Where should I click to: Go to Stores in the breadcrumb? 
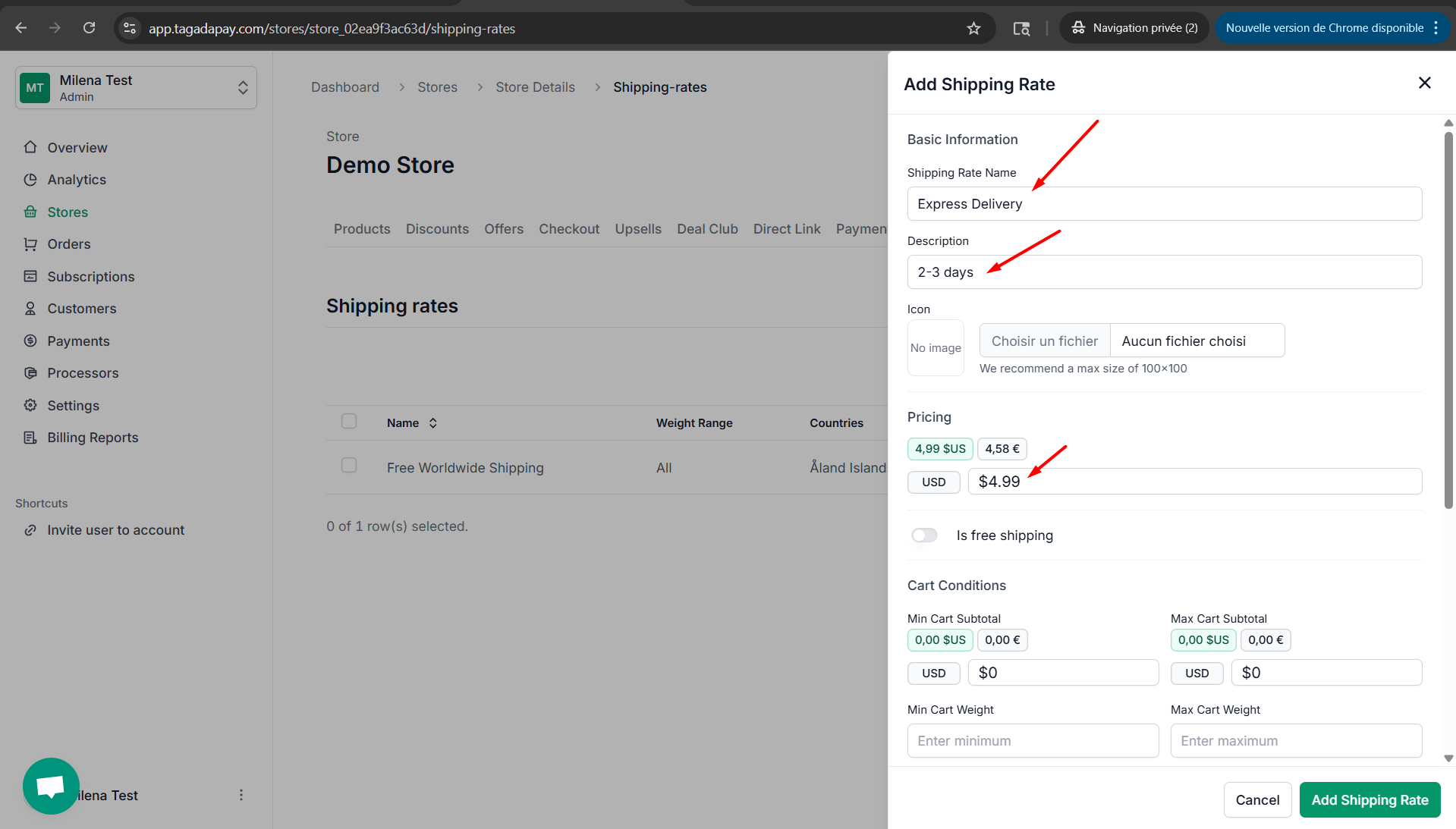coord(437,87)
